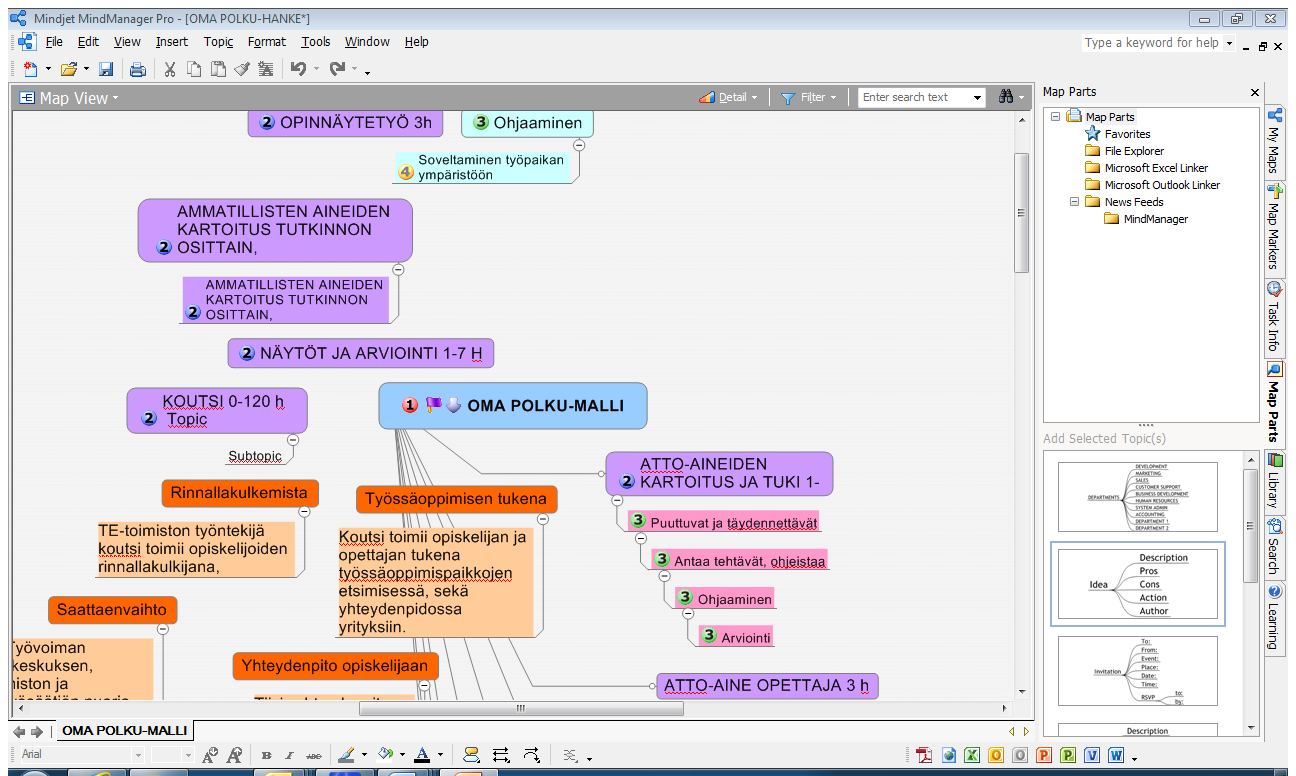This screenshot has width=1296, height=776.
Task: Click the highlight pen color icon
Action: [345, 755]
